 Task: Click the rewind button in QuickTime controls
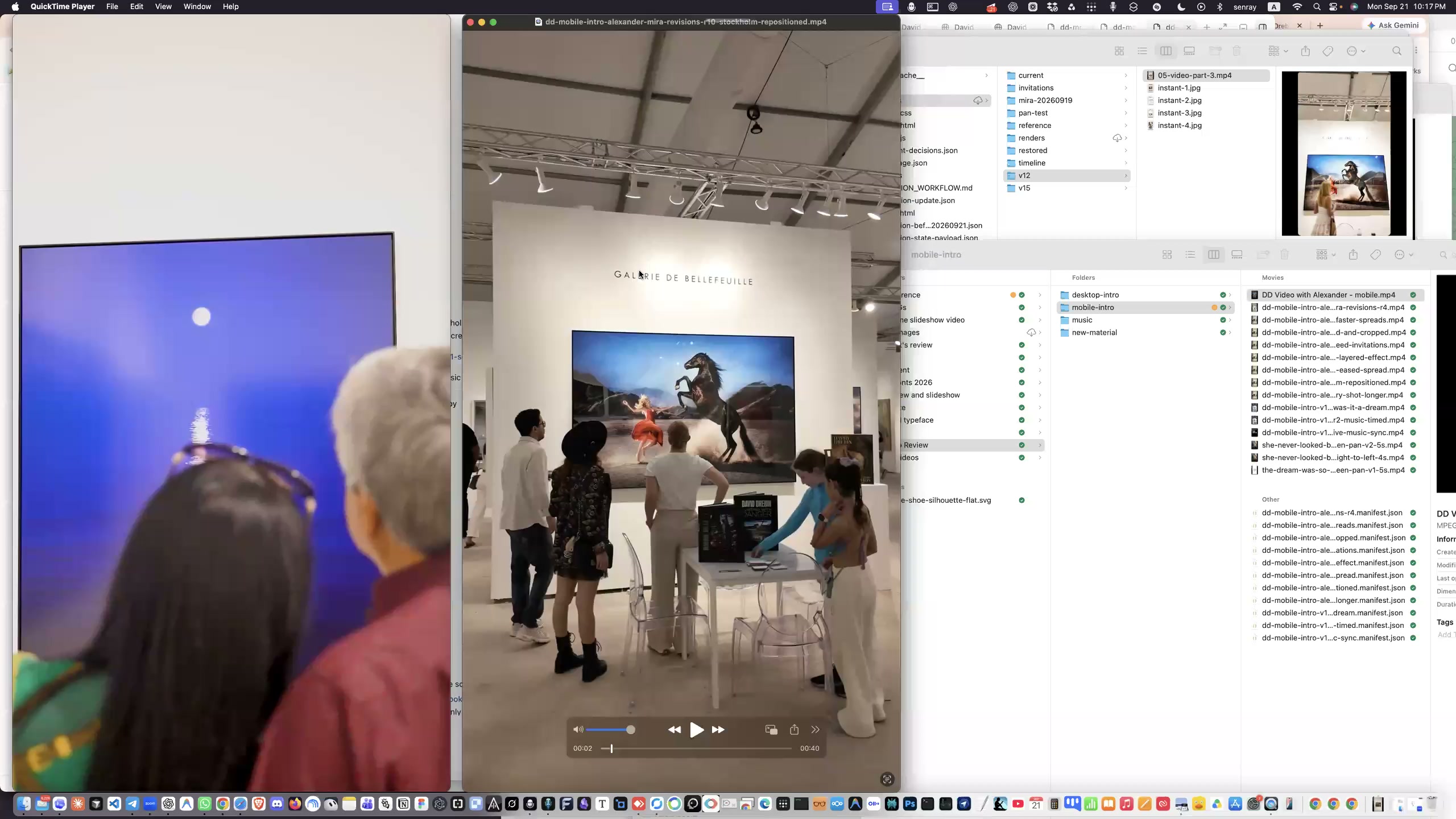tap(675, 730)
